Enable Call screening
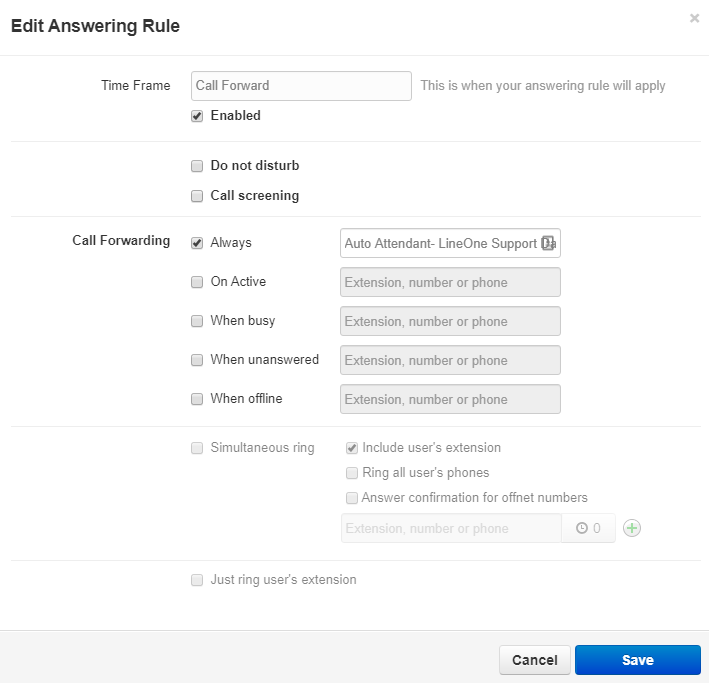Screen dimensions: 709x683 (x=197, y=196)
